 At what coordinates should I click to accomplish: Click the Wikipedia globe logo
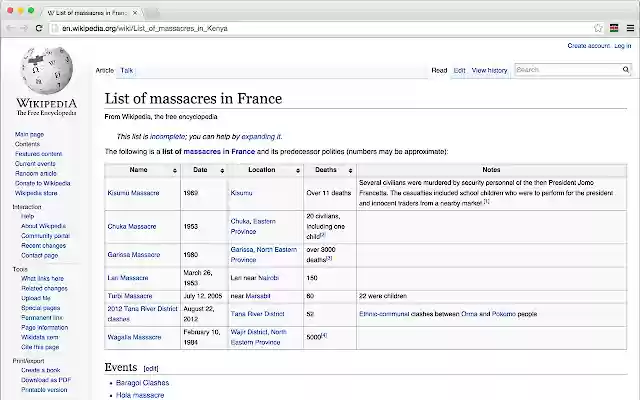pos(47,70)
